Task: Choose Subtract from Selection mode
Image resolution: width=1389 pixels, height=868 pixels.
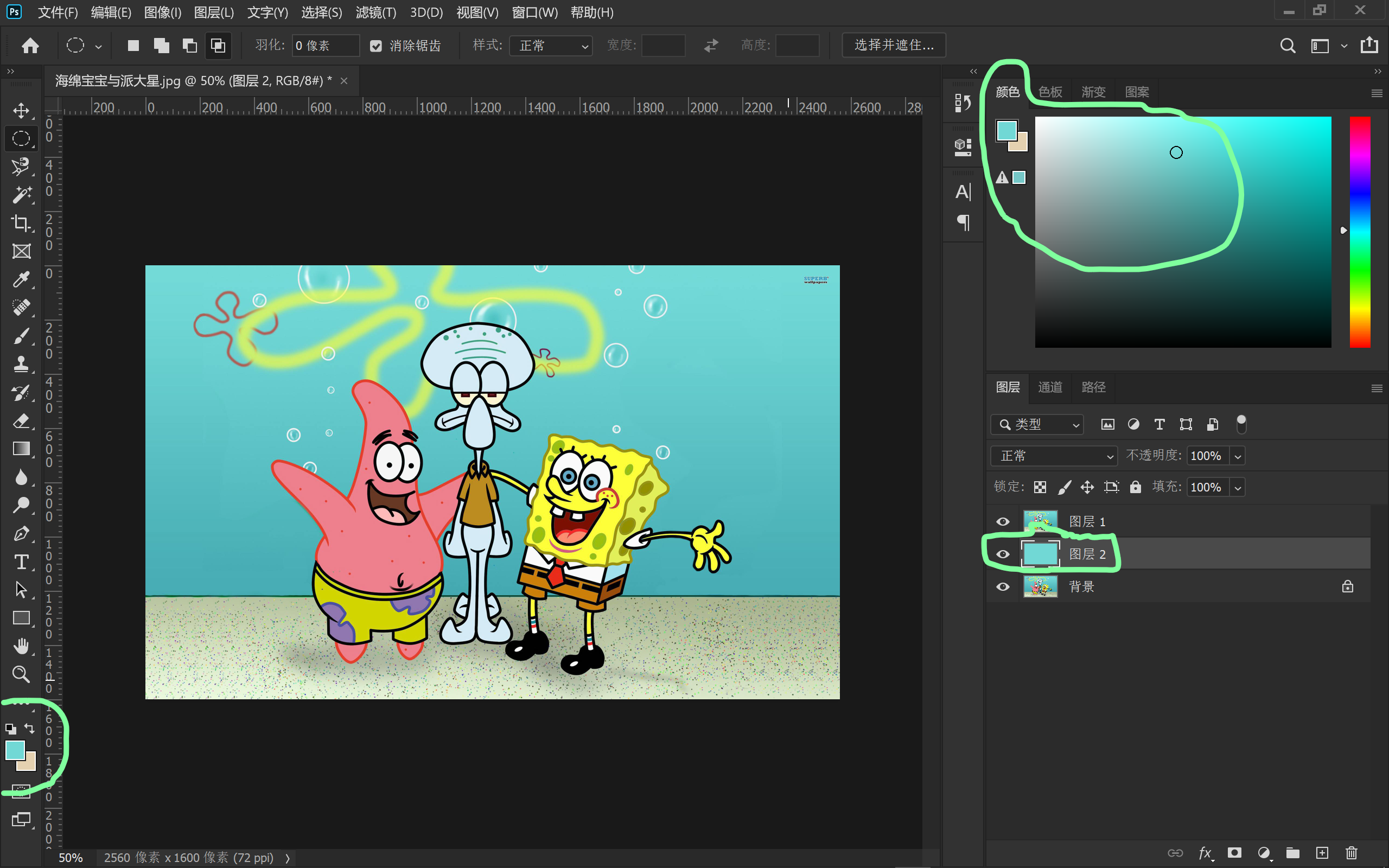Action: [189, 46]
